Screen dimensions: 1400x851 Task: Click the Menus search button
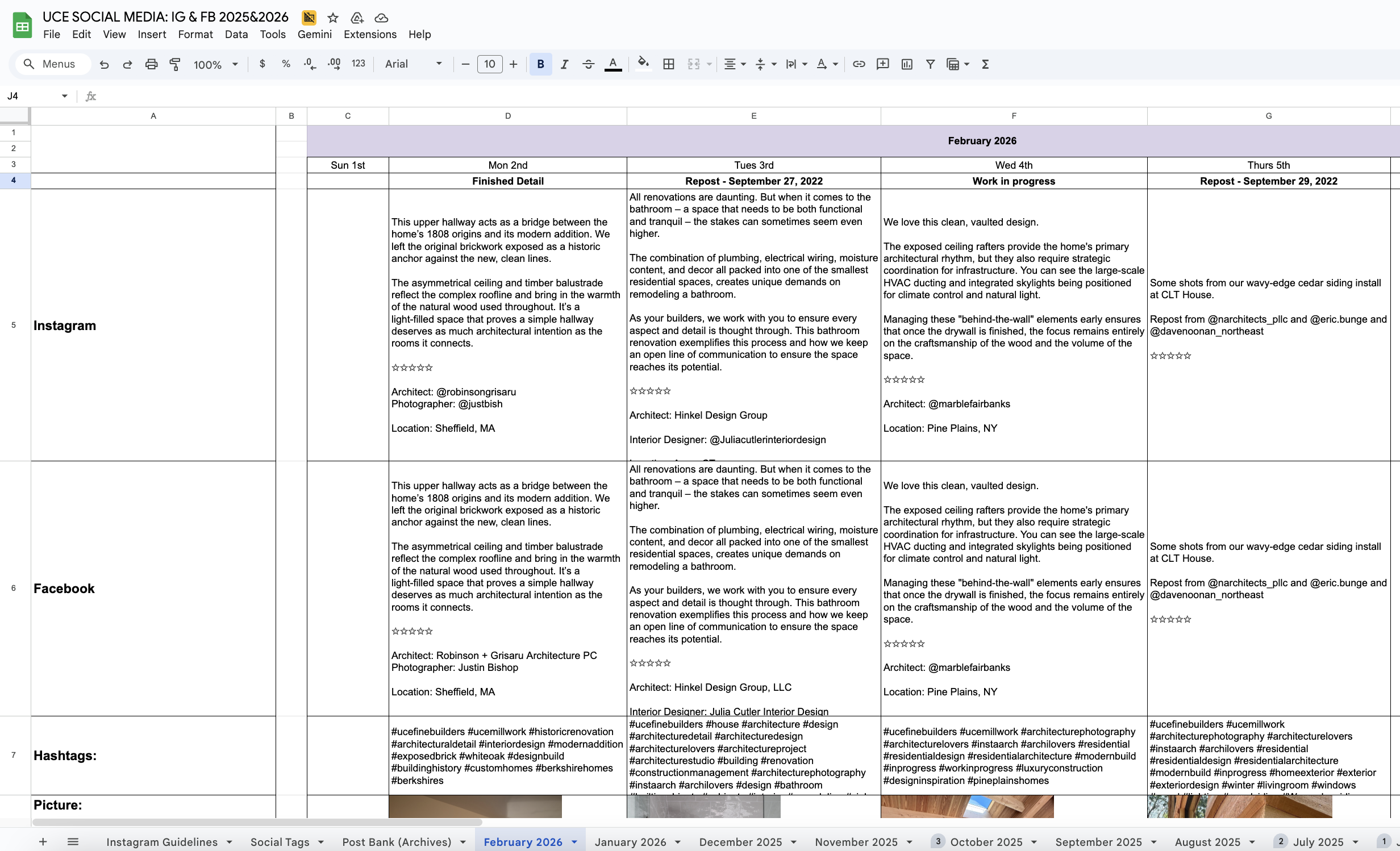50,64
